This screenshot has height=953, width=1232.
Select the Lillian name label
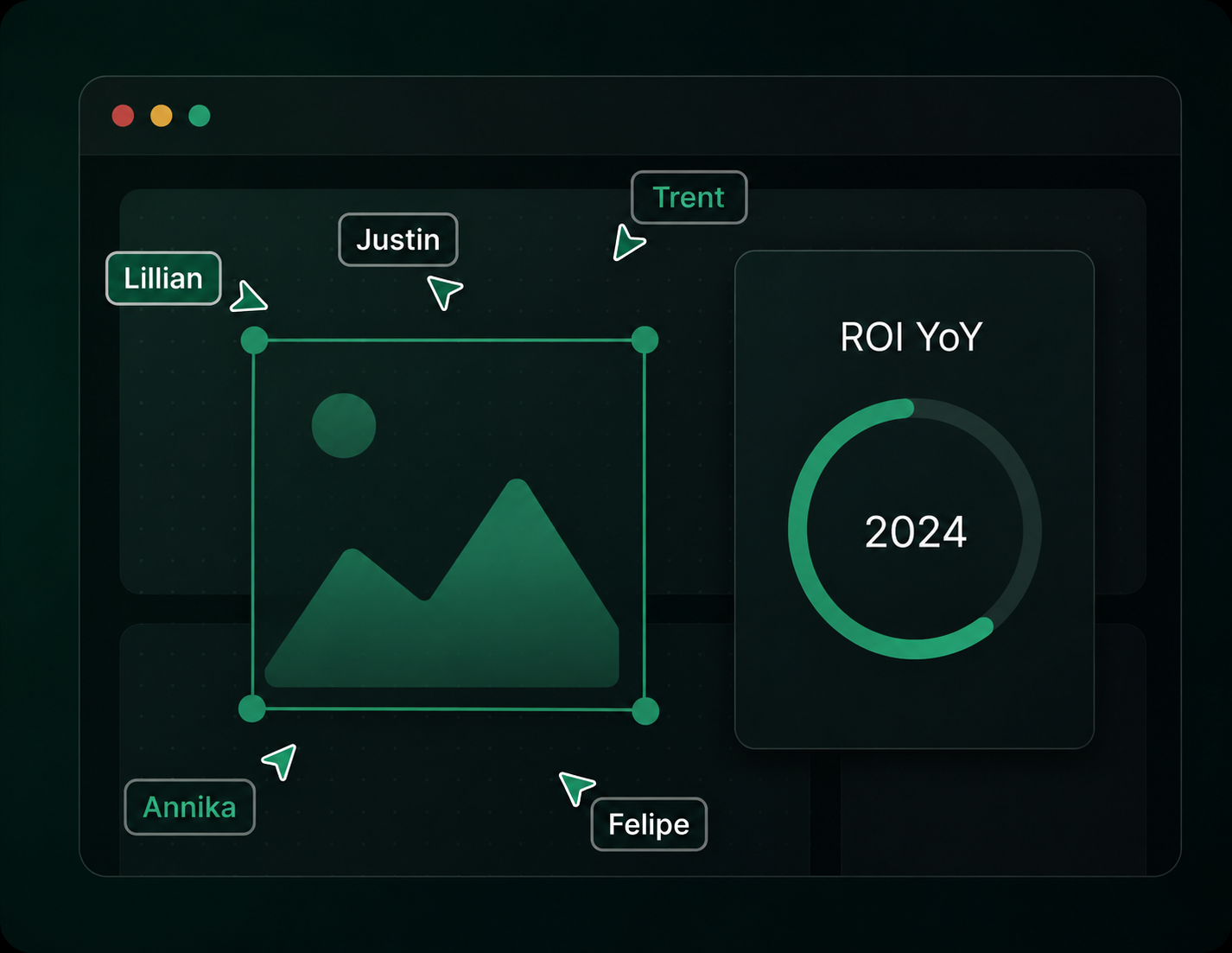click(163, 278)
